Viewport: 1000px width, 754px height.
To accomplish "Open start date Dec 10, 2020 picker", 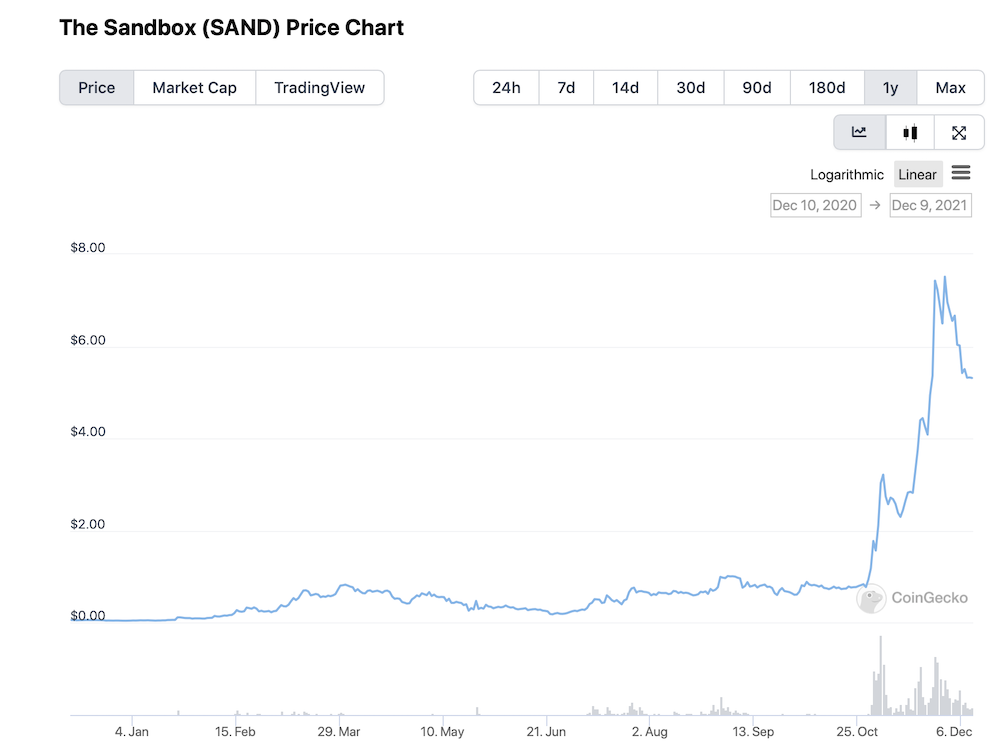I will pyautogui.click(x=815, y=205).
